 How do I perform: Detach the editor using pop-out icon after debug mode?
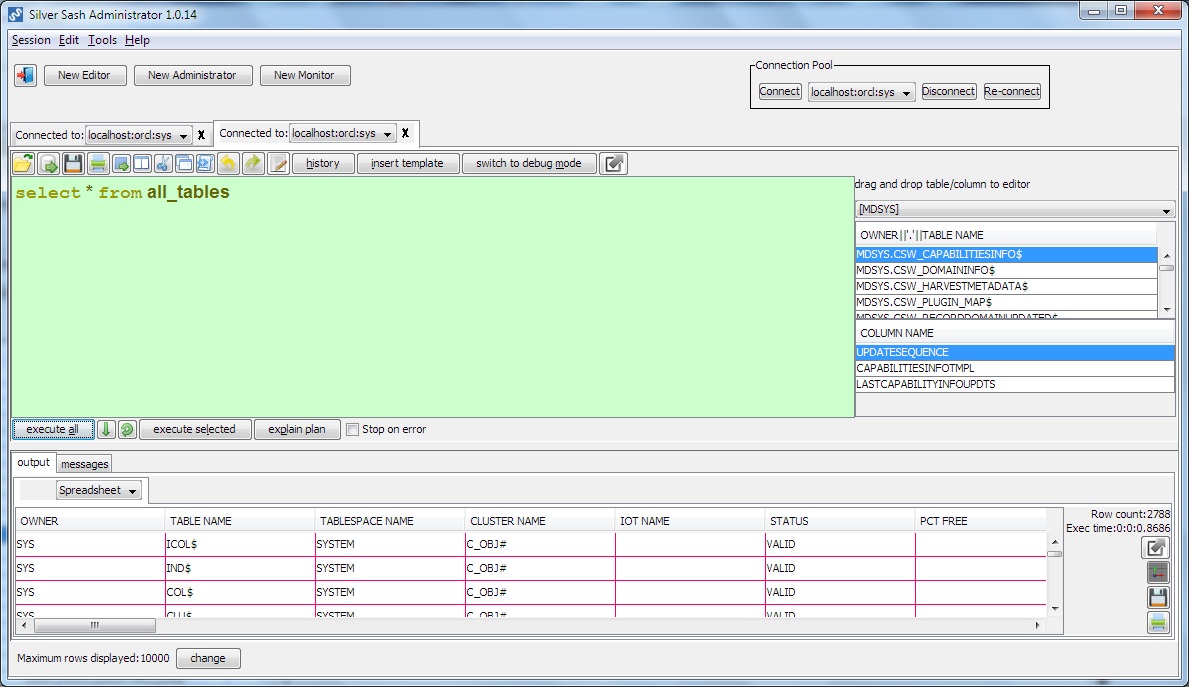613,163
